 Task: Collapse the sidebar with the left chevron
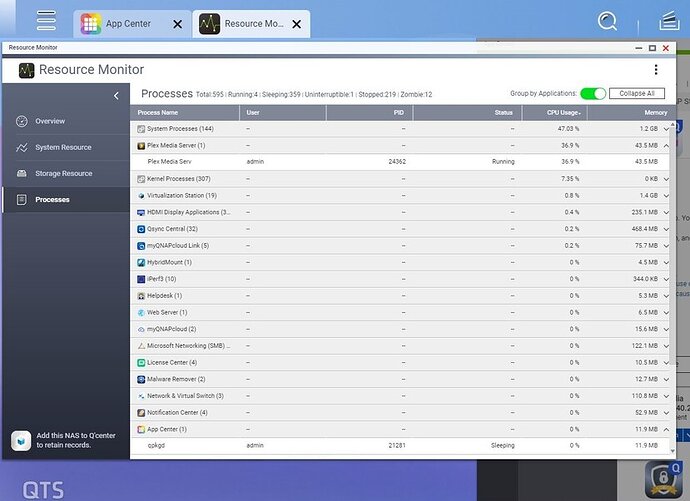(116, 95)
